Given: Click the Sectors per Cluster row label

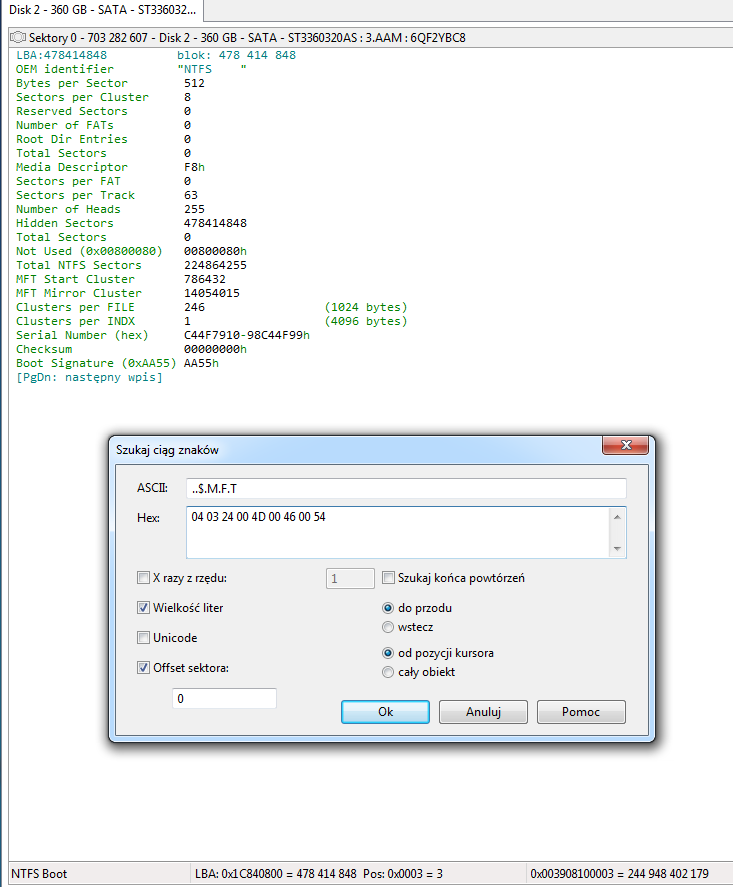Looking at the screenshot, I should [82, 97].
